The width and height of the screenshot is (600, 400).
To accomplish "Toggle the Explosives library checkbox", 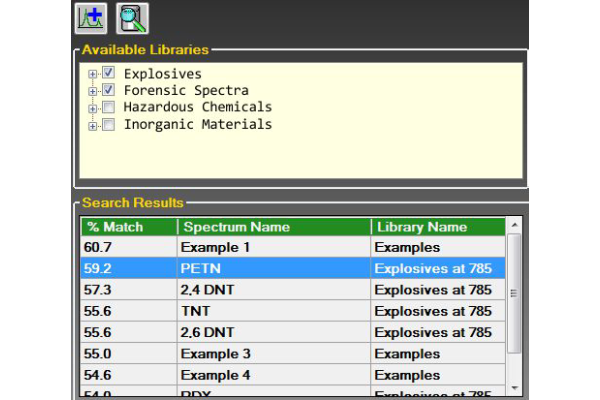I will [x=108, y=74].
